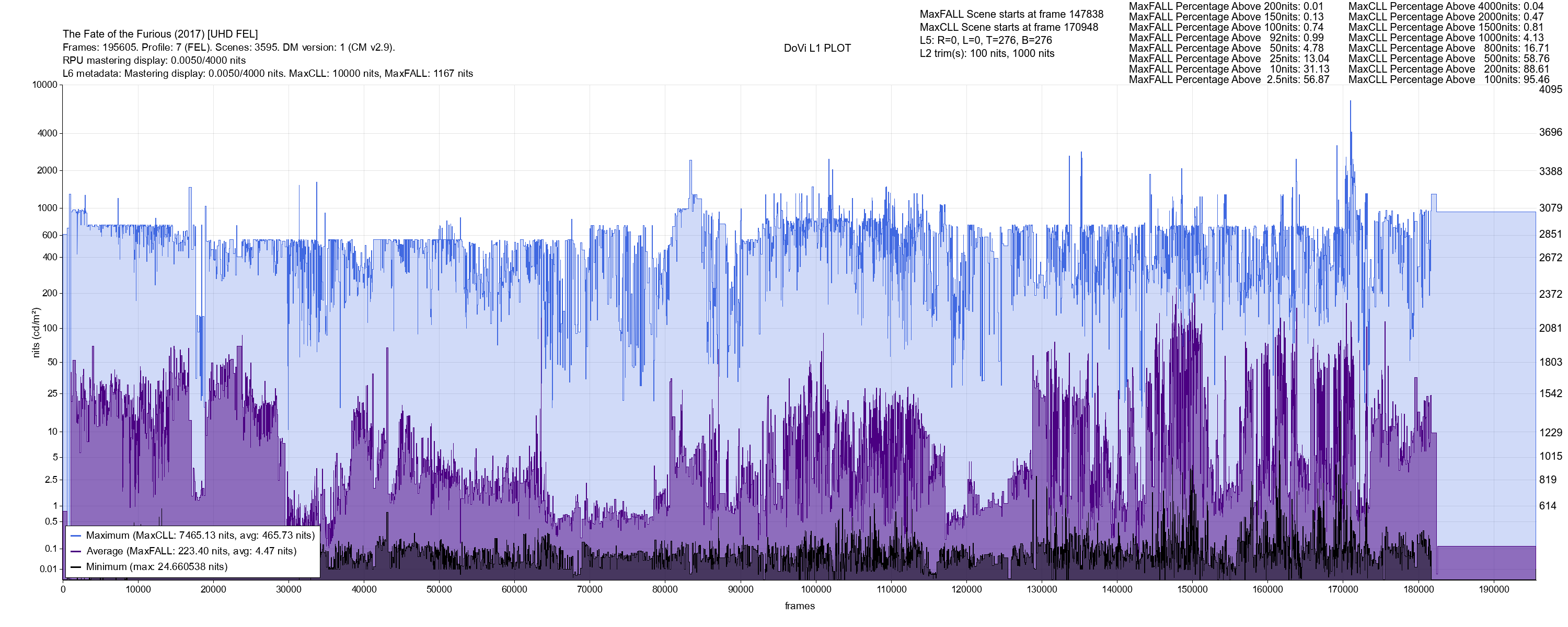
Task: Click the 4095 right-axis tick value
Action: 1550,89
